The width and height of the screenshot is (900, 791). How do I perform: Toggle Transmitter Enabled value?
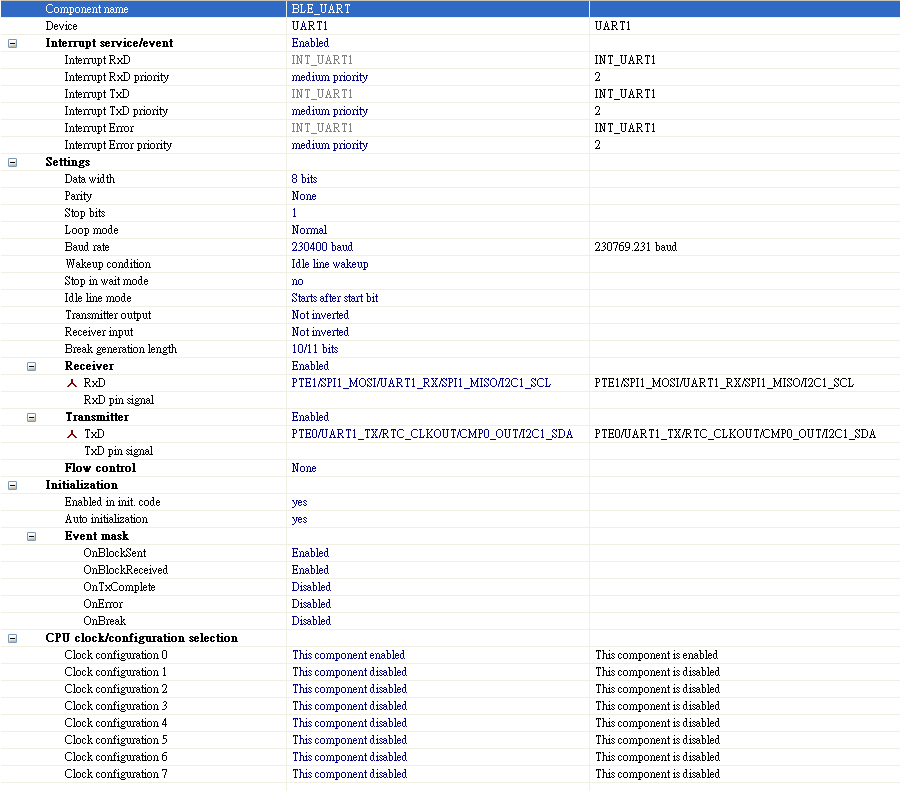pos(310,417)
